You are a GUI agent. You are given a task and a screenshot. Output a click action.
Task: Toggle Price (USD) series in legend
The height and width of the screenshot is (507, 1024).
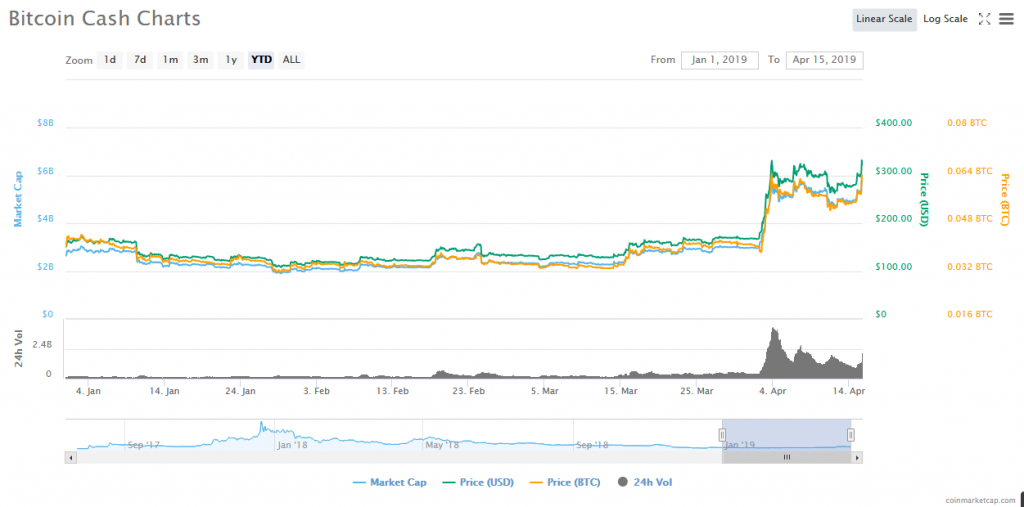click(x=477, y=483)
